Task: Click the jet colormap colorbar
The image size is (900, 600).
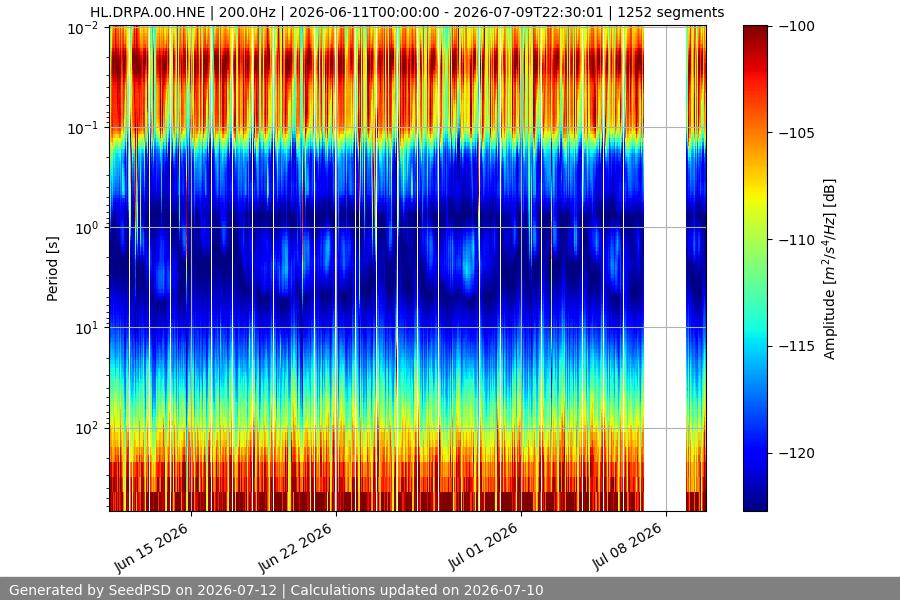Action: (755, 268)
